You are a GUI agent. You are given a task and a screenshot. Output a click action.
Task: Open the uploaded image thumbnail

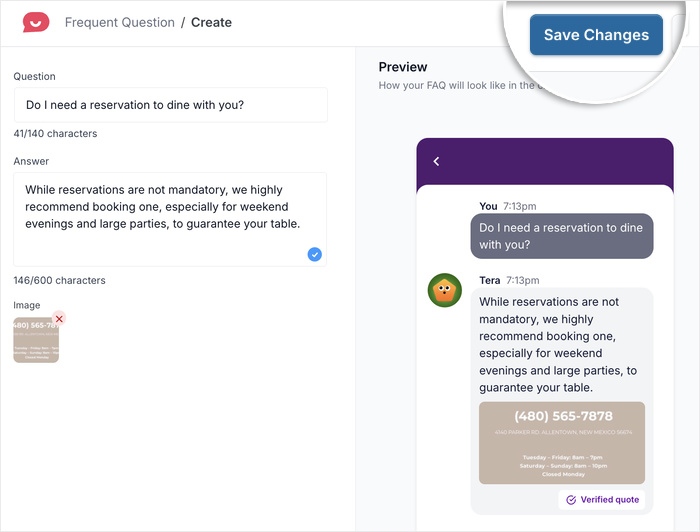click(x=35, y=341)
